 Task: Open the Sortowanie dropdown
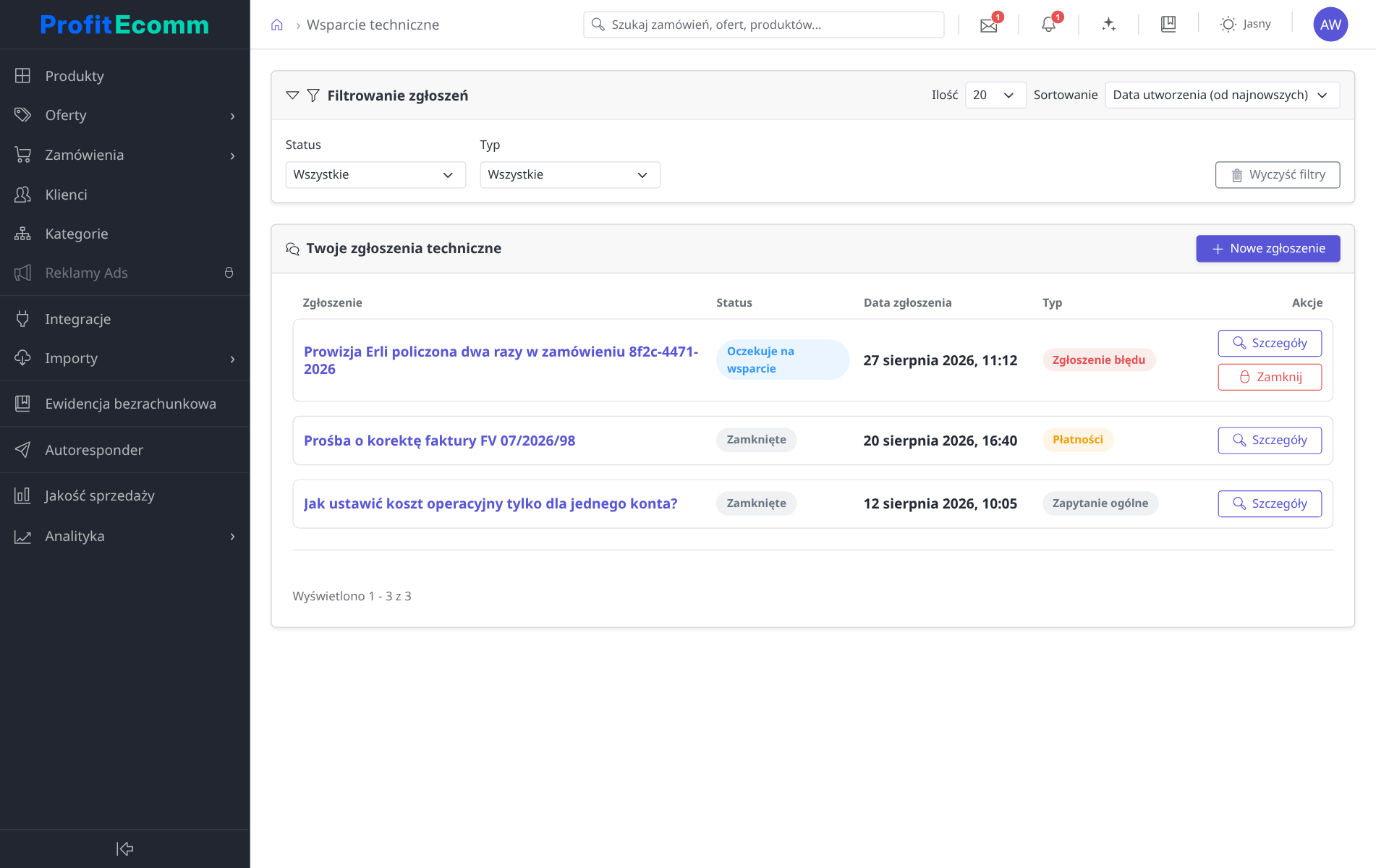pyautogui.click(x=1223, y=95)
